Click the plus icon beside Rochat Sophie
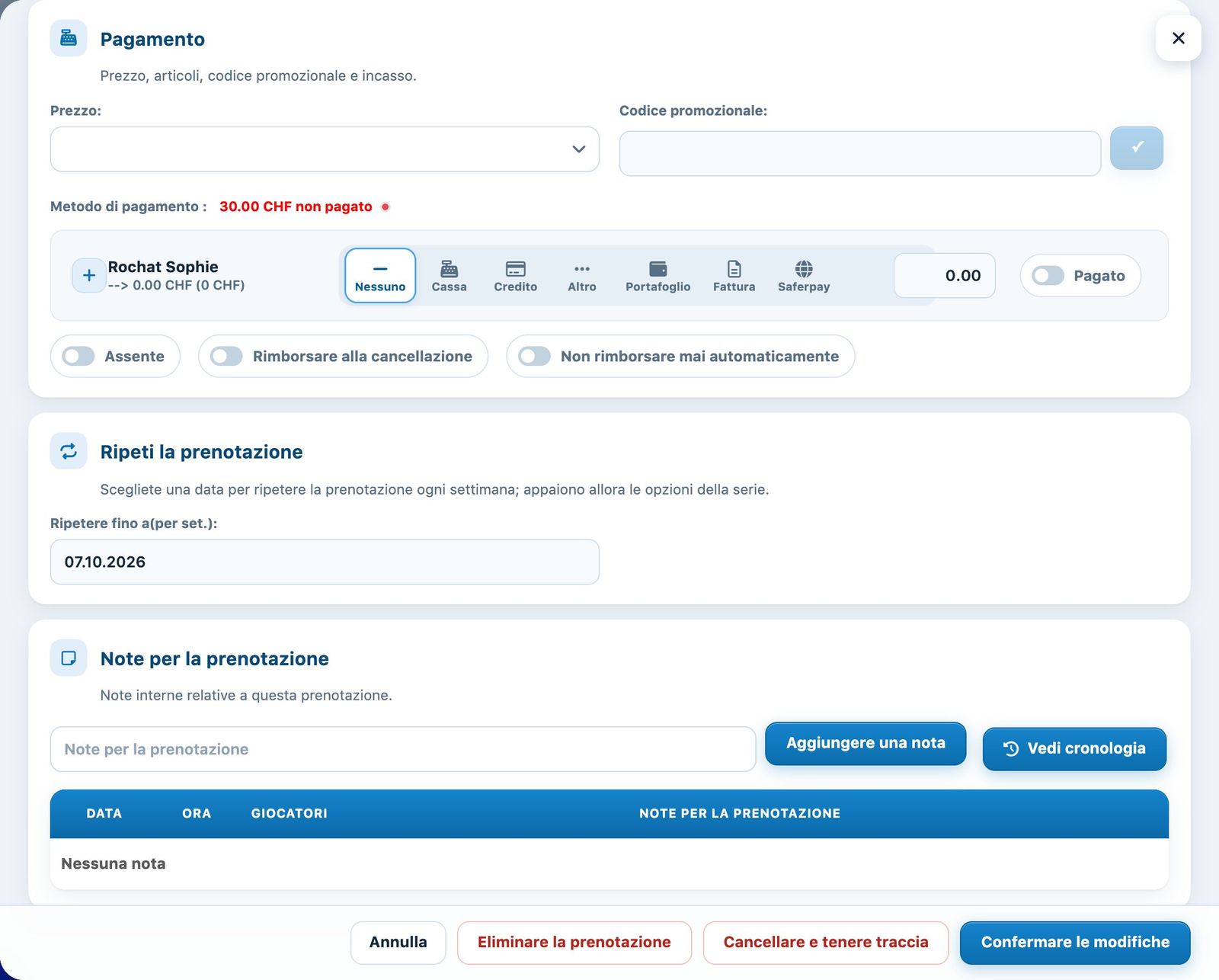Image resolution: width=1219 pixels, height=980 pixels. pyautogui.click(x=88, y=275)
